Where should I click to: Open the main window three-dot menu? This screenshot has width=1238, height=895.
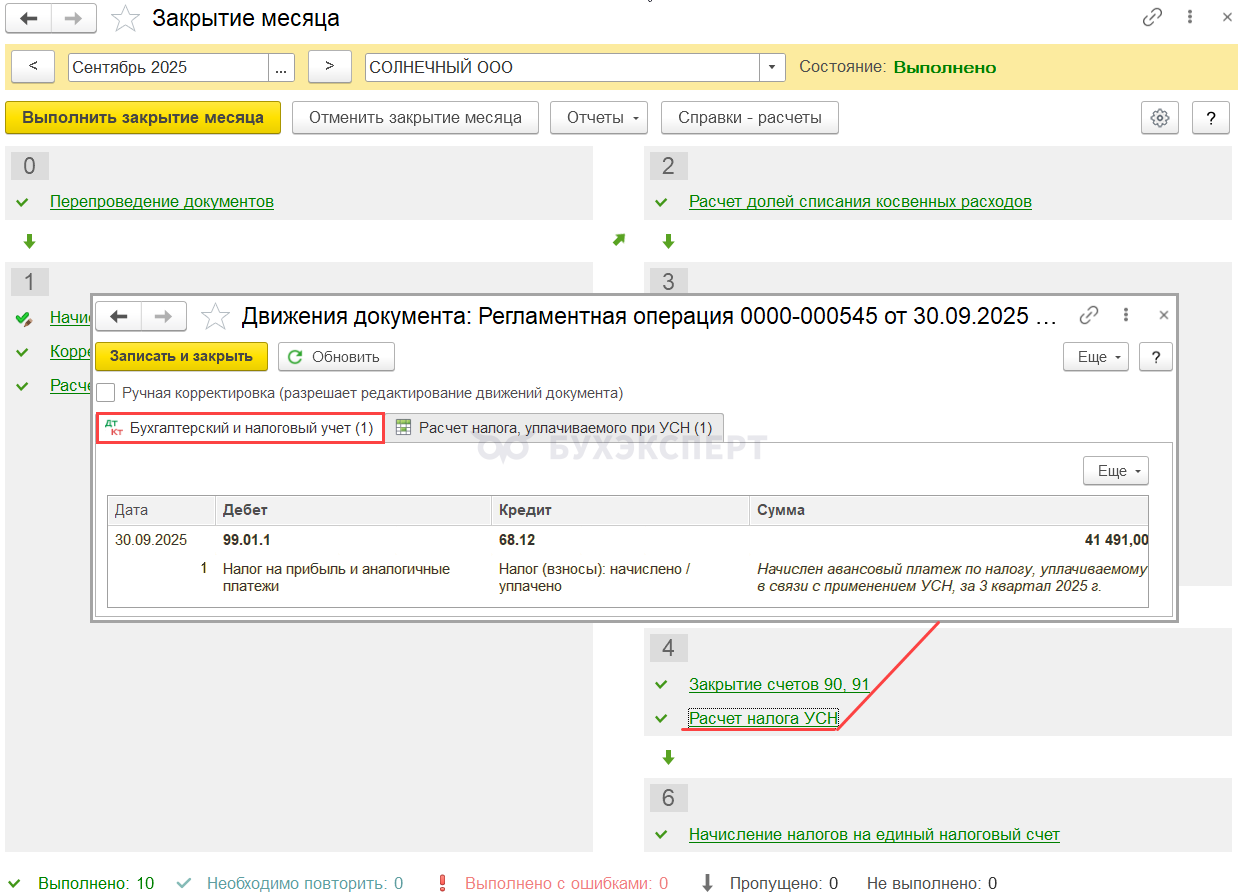(x=1189, y=18)
